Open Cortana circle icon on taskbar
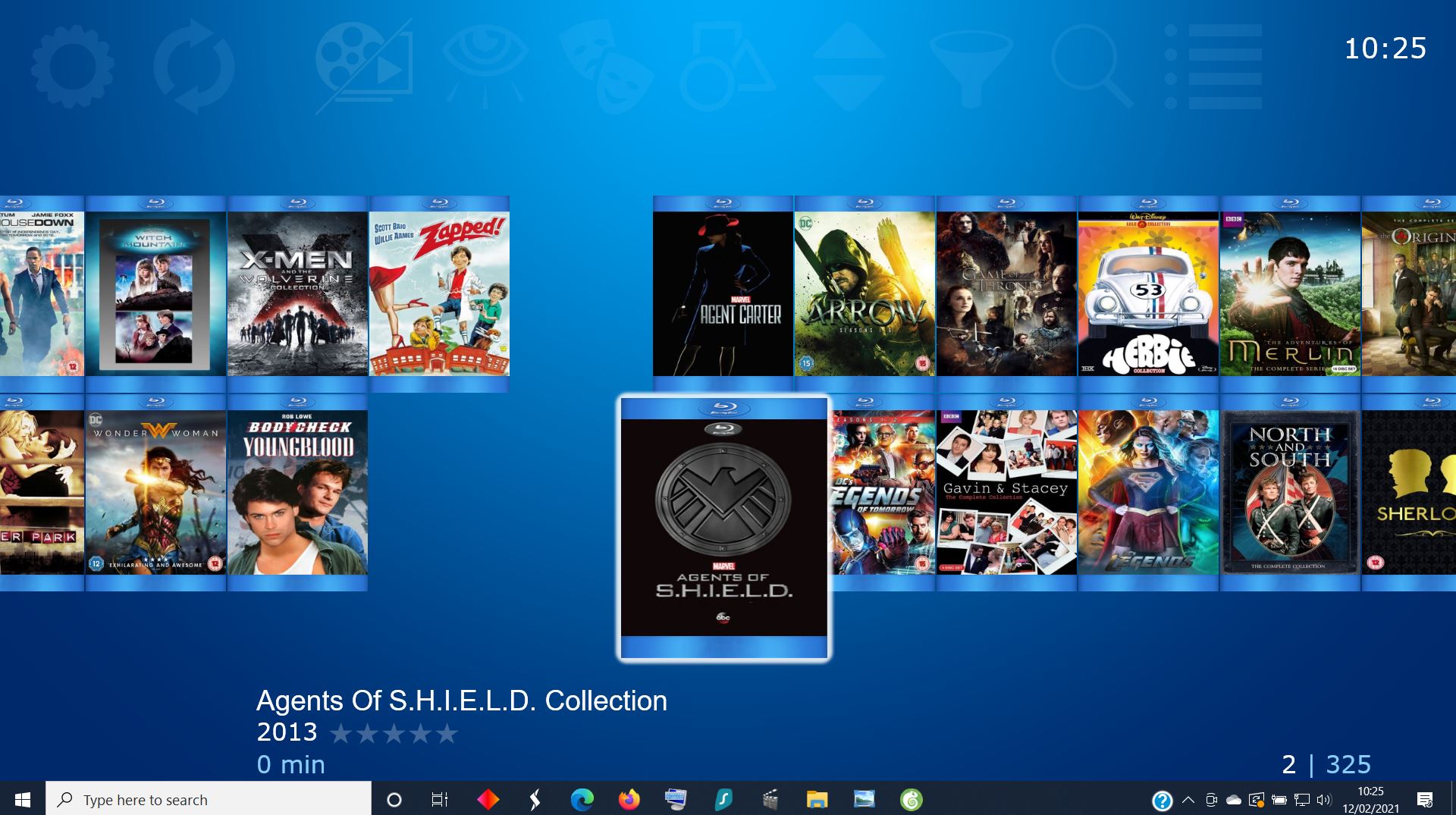This screenshot has width=1456, height=815. pos(394,799)
